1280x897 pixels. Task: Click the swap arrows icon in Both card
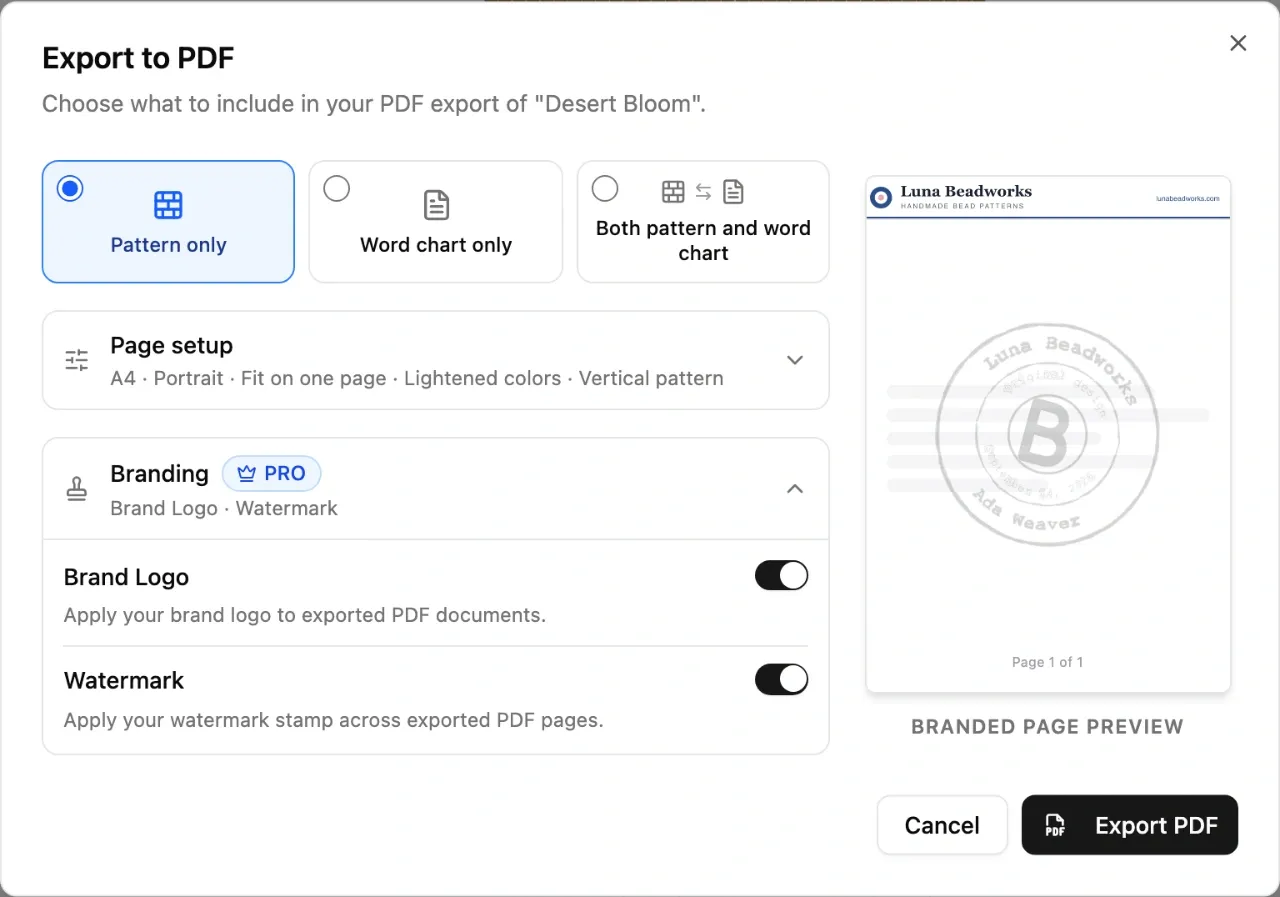[703, 191]
